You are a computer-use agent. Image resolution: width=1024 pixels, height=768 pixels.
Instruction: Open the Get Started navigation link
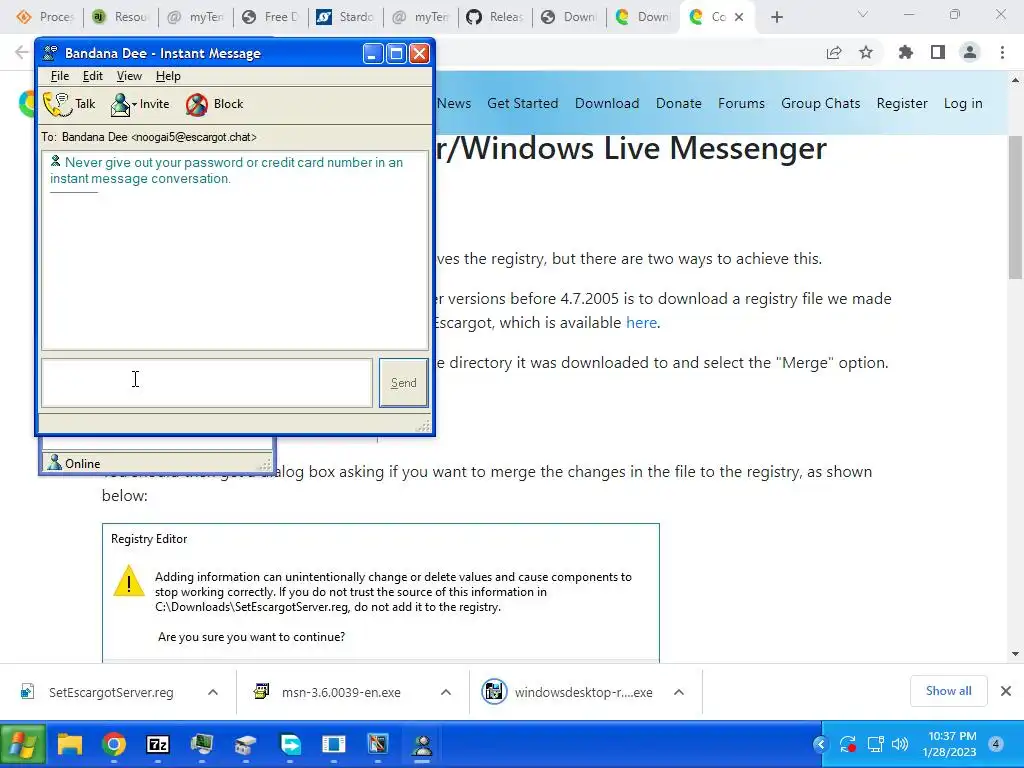click(x=522, y=103)
